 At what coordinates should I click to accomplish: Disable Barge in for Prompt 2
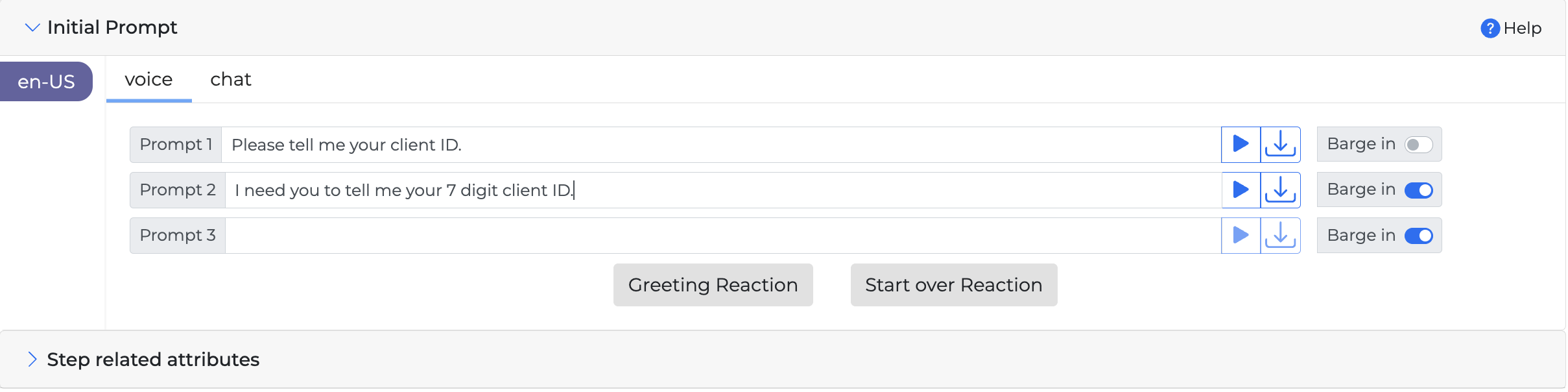tap(1418, 190)
